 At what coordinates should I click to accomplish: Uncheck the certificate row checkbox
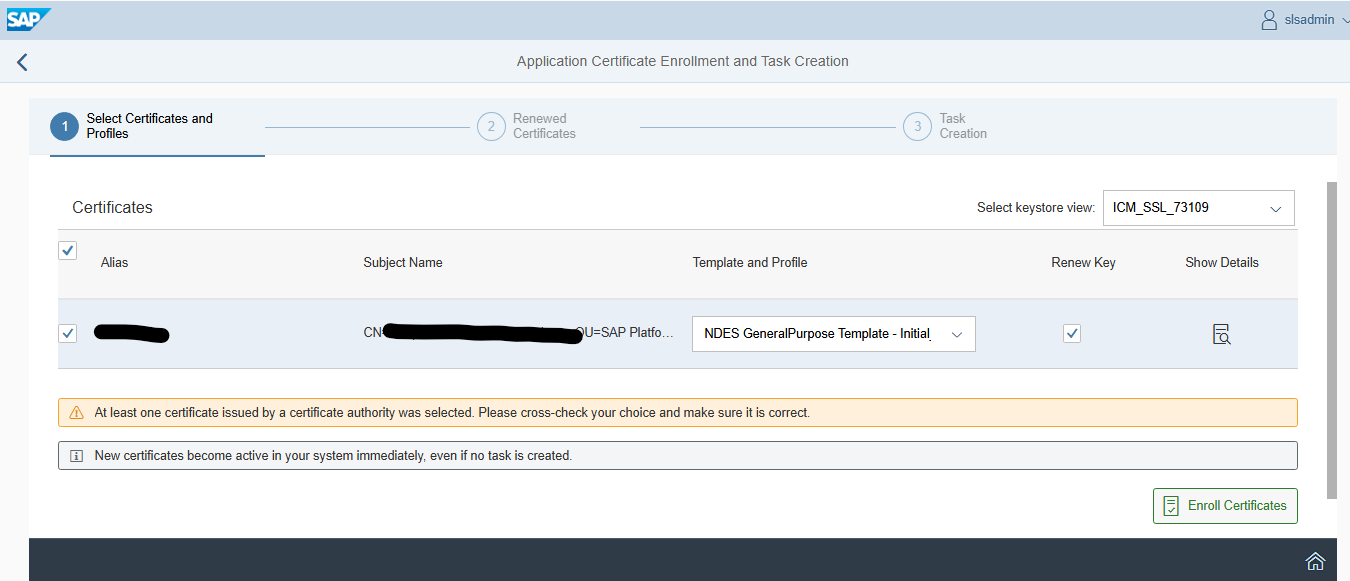pyautogui.click(x=68, y=333)
